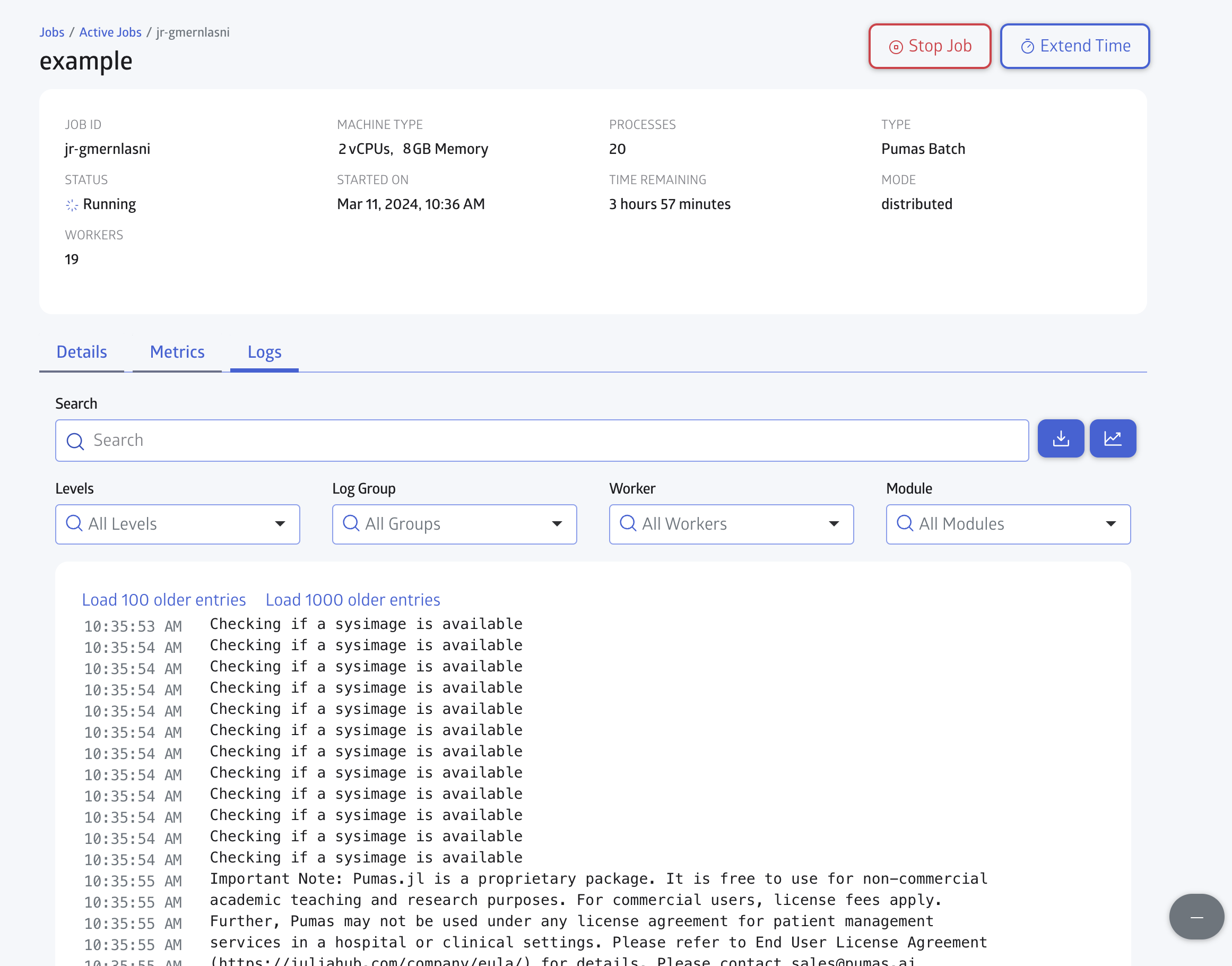Load 100 older log entries
1232x966 pixels.
click(x=163, y=600)
